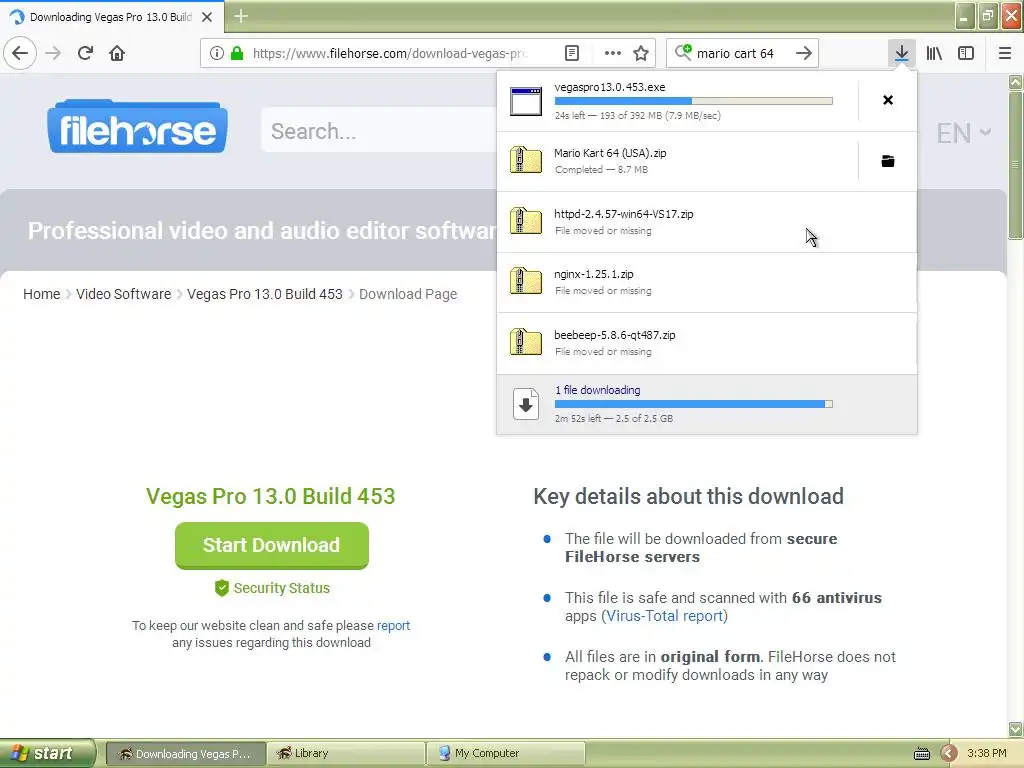1024x768 pixels.
Task: Click the download arrow summary icon
Action: click(526, 404)
